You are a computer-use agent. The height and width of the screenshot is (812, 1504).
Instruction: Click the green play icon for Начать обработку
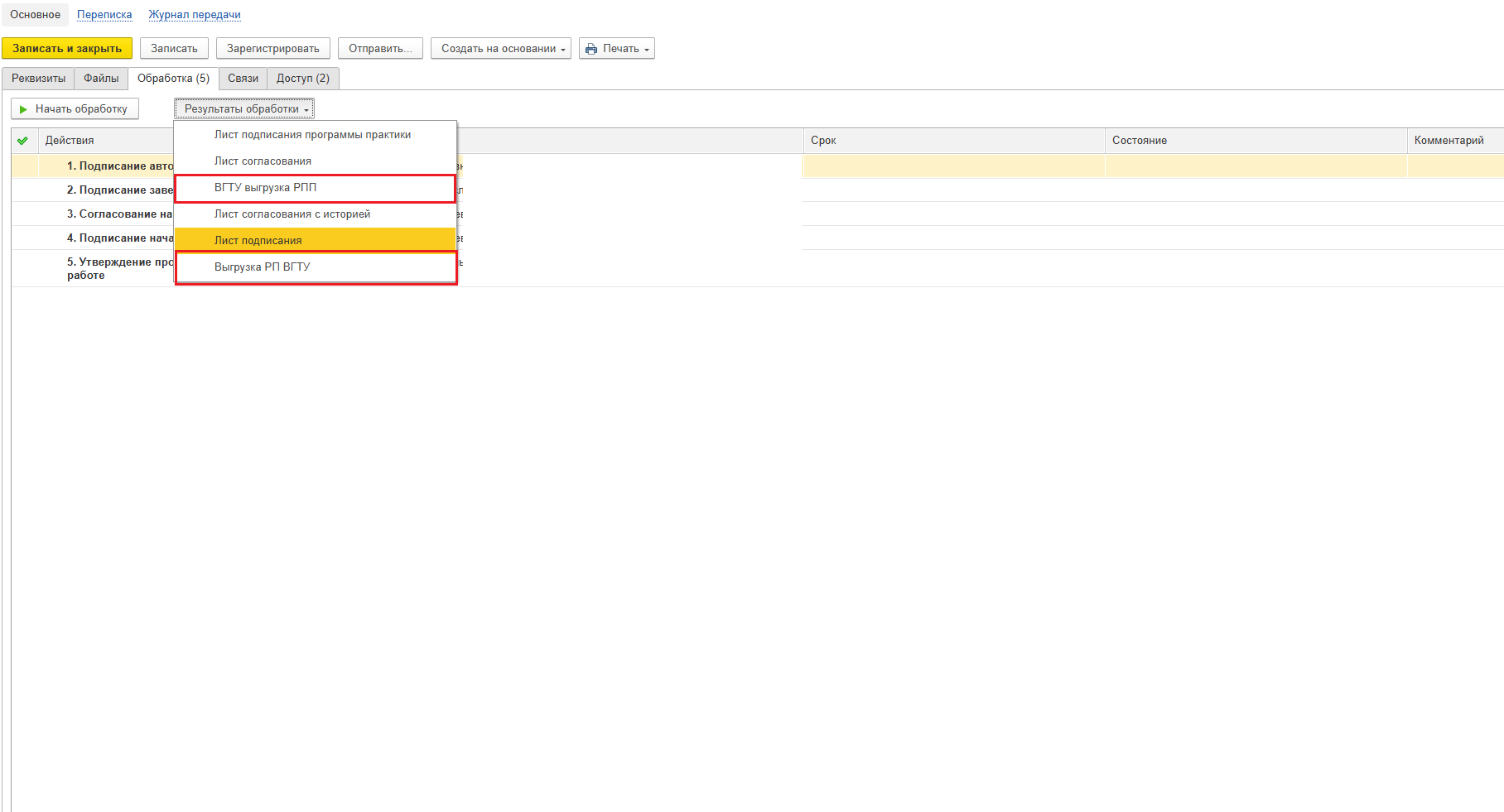[23, 109]
